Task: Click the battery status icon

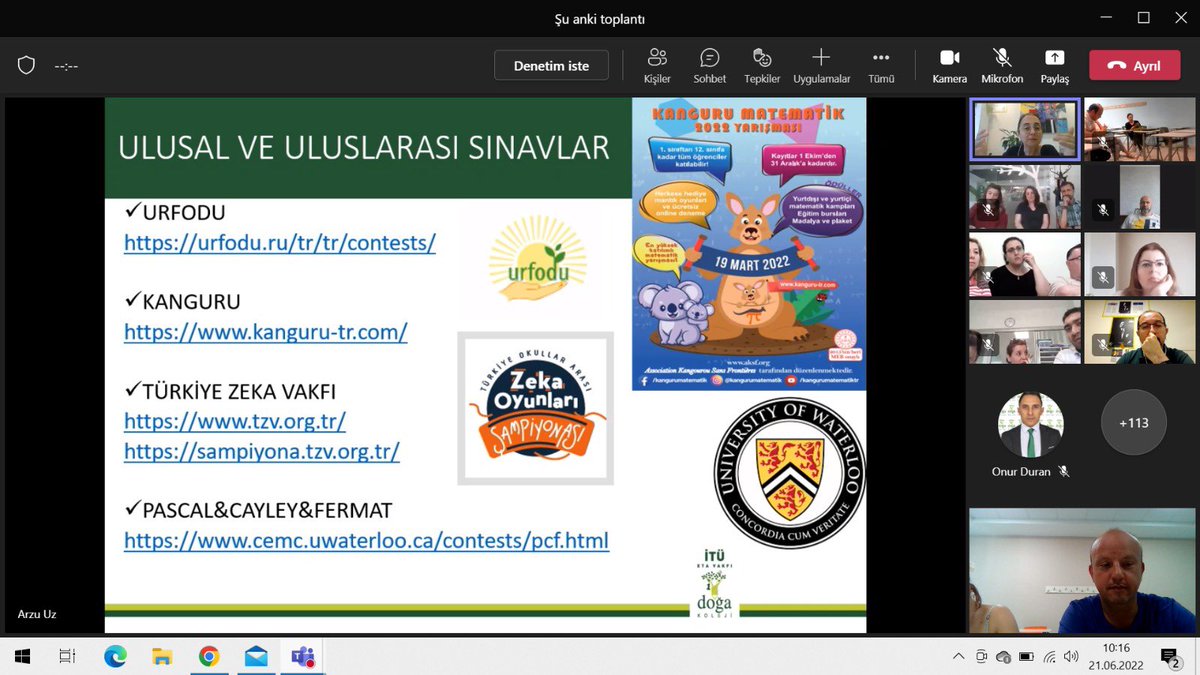Action: (x=1026, y=656)
